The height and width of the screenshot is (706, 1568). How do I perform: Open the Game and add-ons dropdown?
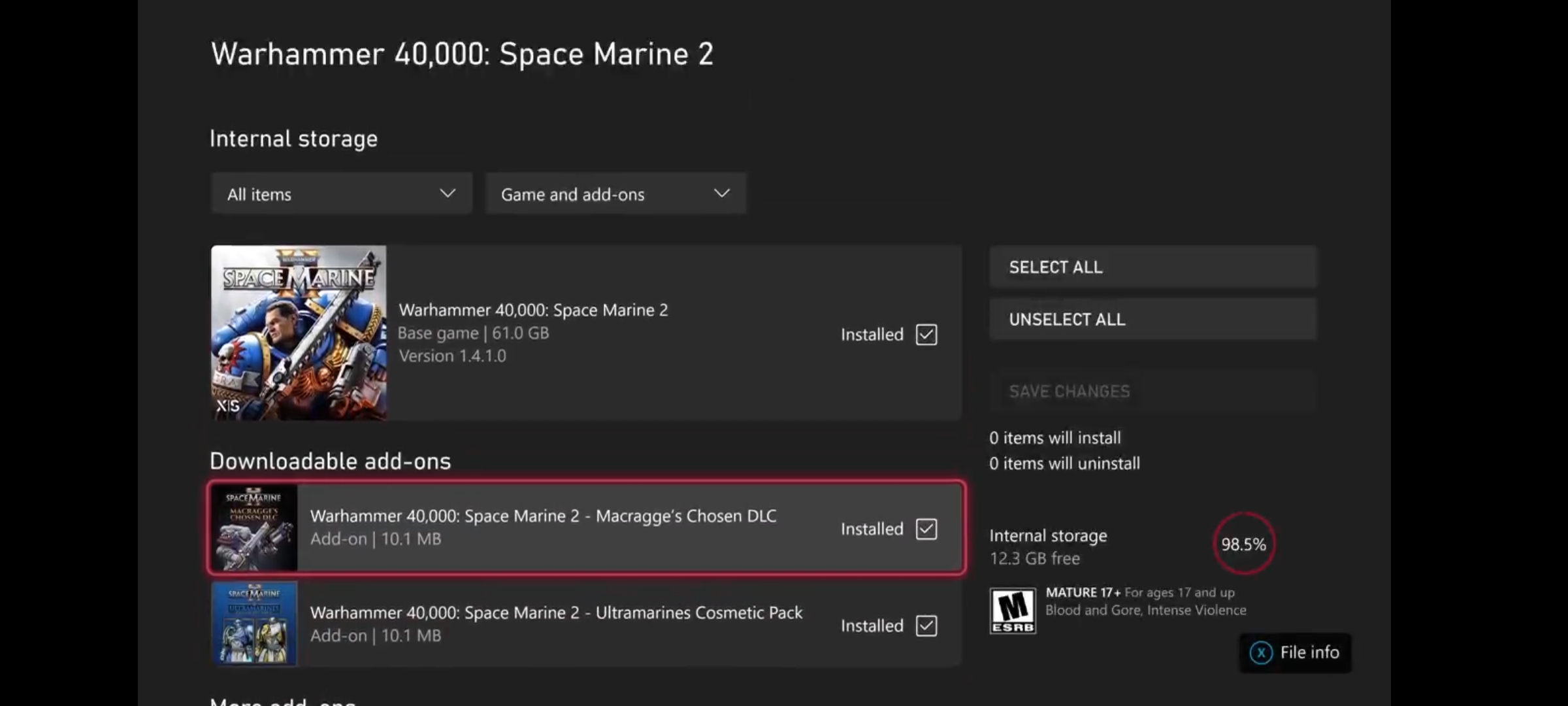pyautogui.click(x=615, y=193)
